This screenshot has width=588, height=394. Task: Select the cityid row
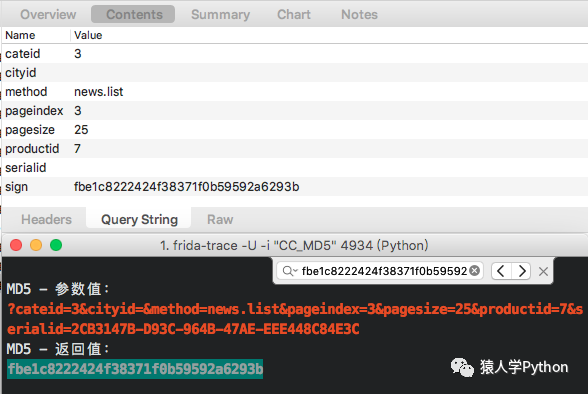click(x=294, y=72)
